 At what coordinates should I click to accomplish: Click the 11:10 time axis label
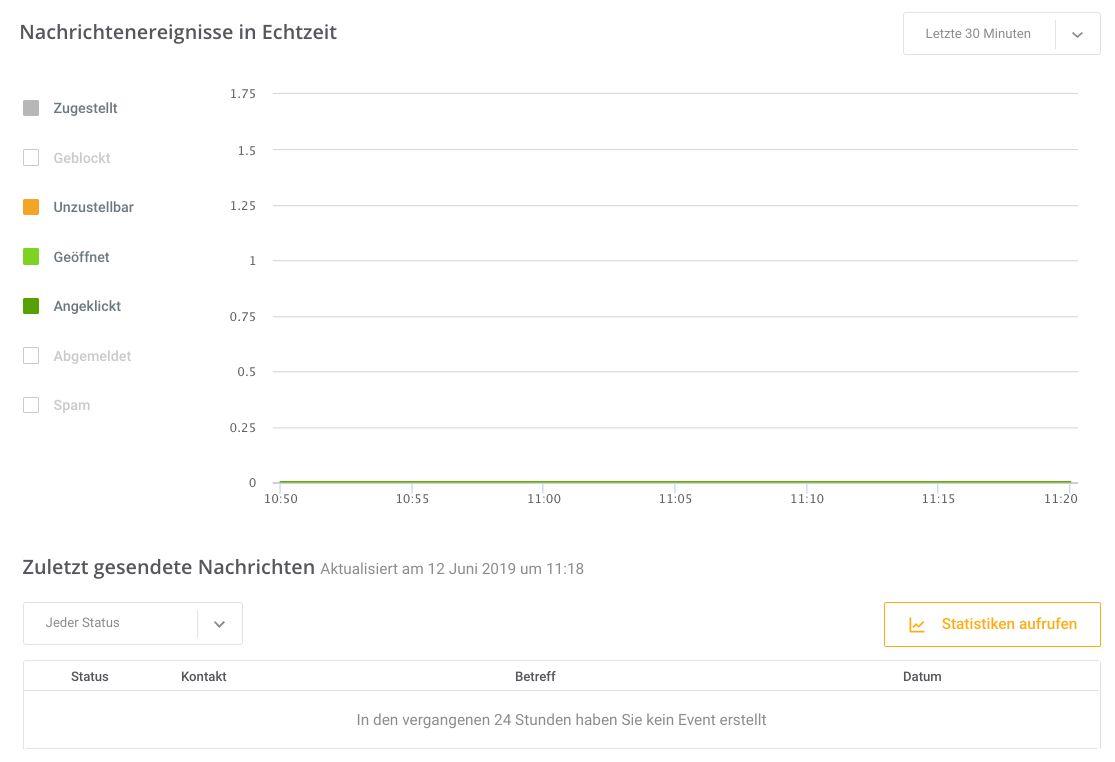tap(807, 499)
